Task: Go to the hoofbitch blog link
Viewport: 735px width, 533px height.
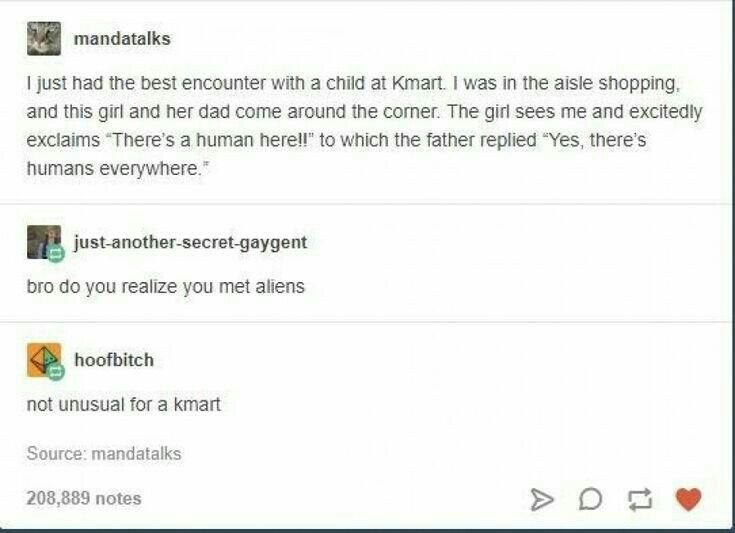Action: click(114, 360)
